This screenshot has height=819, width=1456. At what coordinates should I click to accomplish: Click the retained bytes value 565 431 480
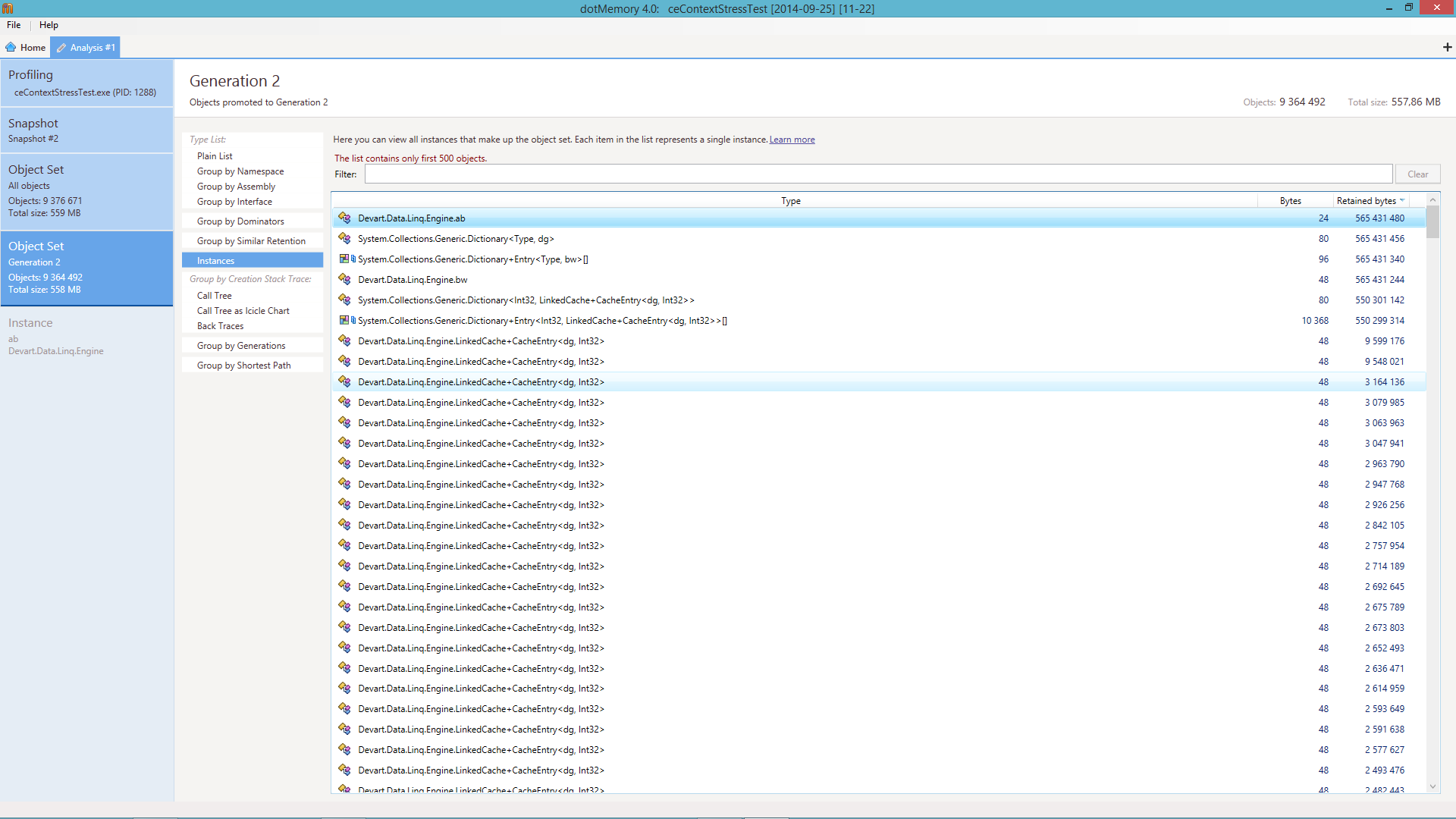1379,218
